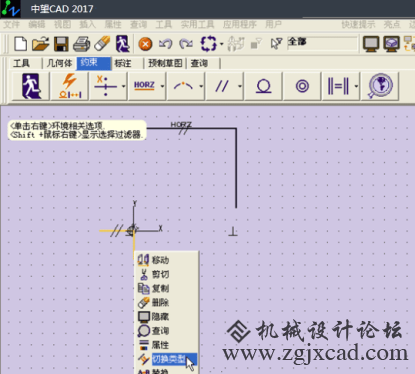415x374 pixels.
Task: Choose 复制 in the context menu
Action: point(167,288)
